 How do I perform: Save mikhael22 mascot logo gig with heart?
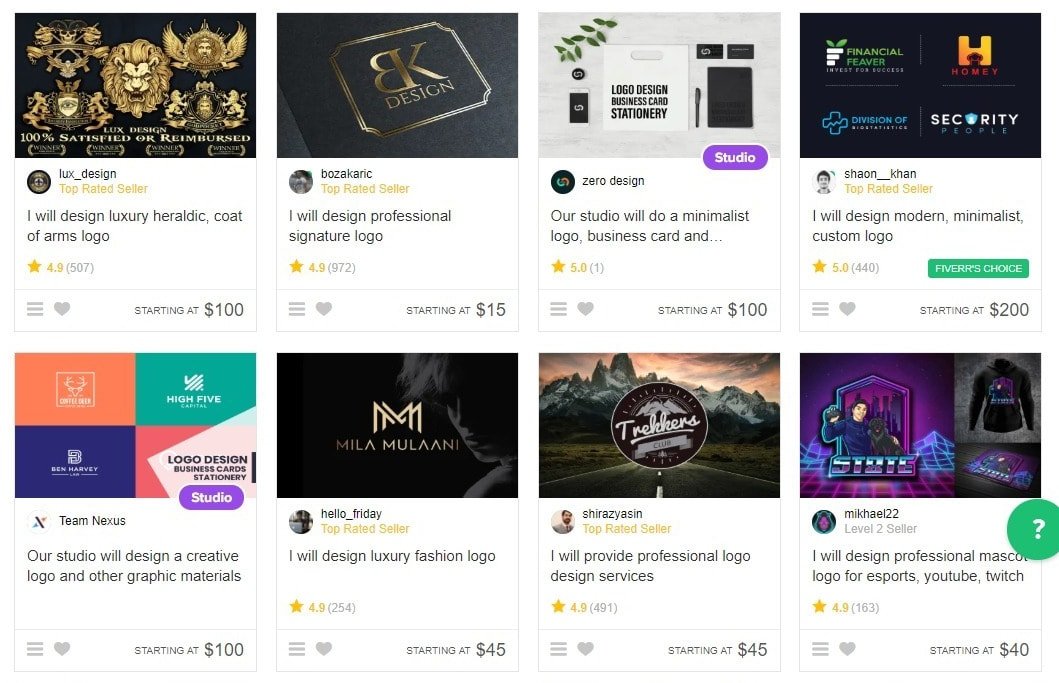coord(848,649)
